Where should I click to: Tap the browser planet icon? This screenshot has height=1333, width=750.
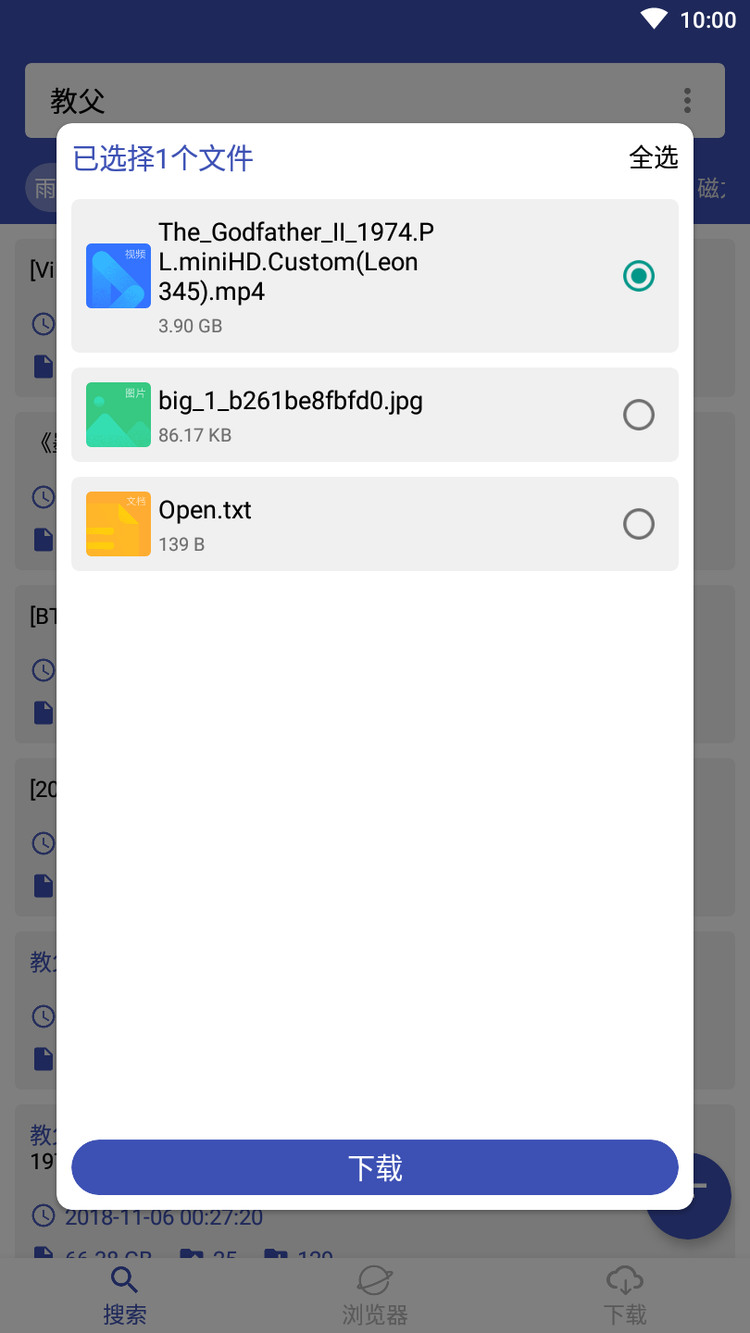click(374, 1279)
